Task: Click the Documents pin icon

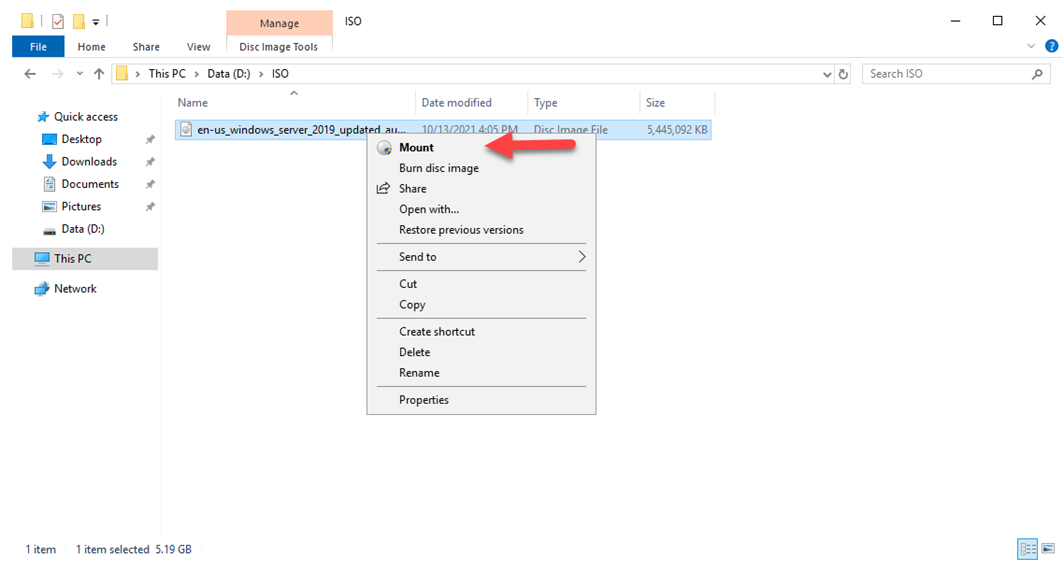Action: pos(150,184)
